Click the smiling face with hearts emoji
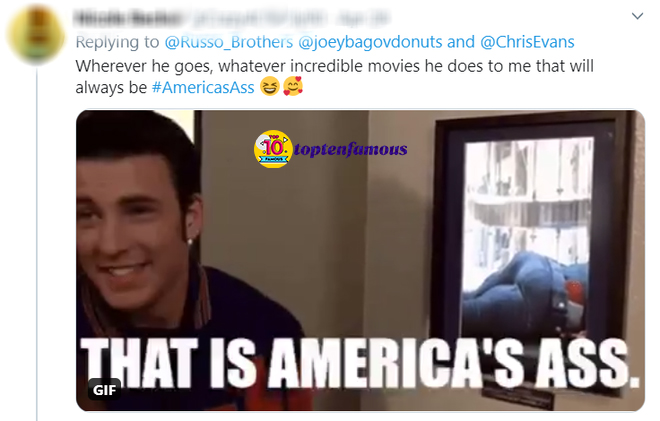The image size is (660, 421). [293, 86]
